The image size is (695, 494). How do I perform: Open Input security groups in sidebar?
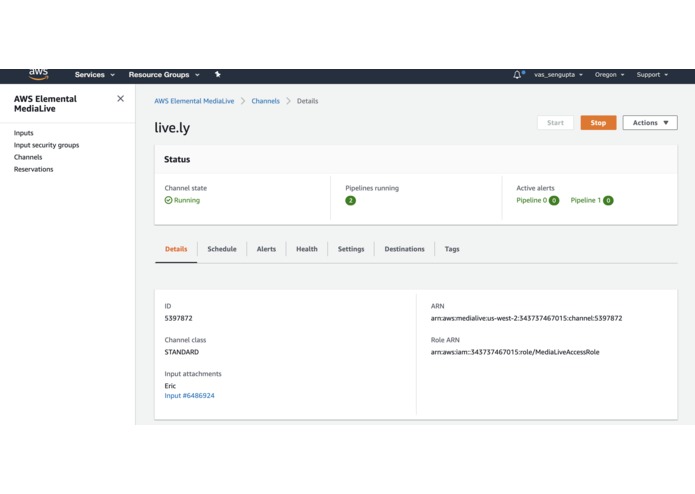pos(47,145)
